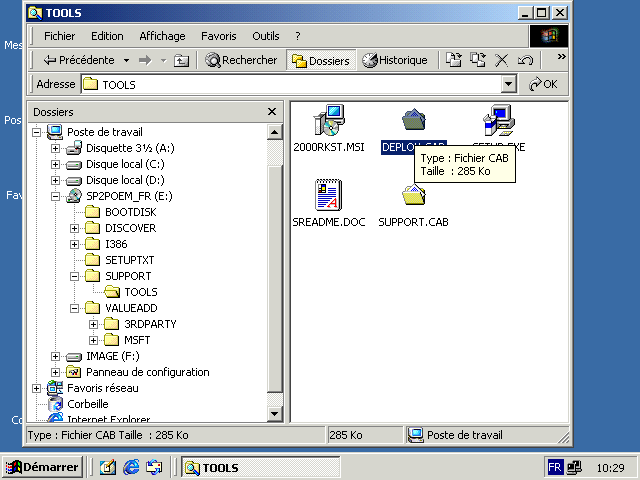Close the Dossiers pane with X
Image resolution: width=640 pixels, height=480 pixels.
(271, 112)
